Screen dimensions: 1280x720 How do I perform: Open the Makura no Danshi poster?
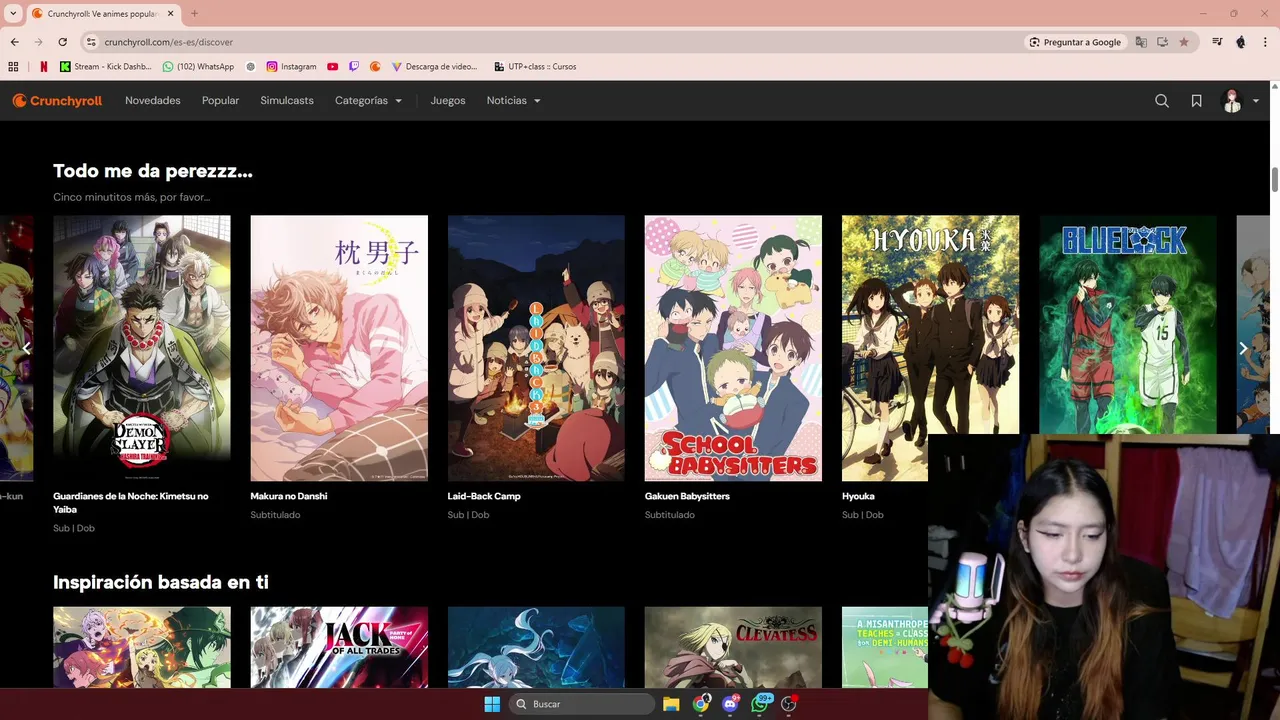click(x=339, y=348)
